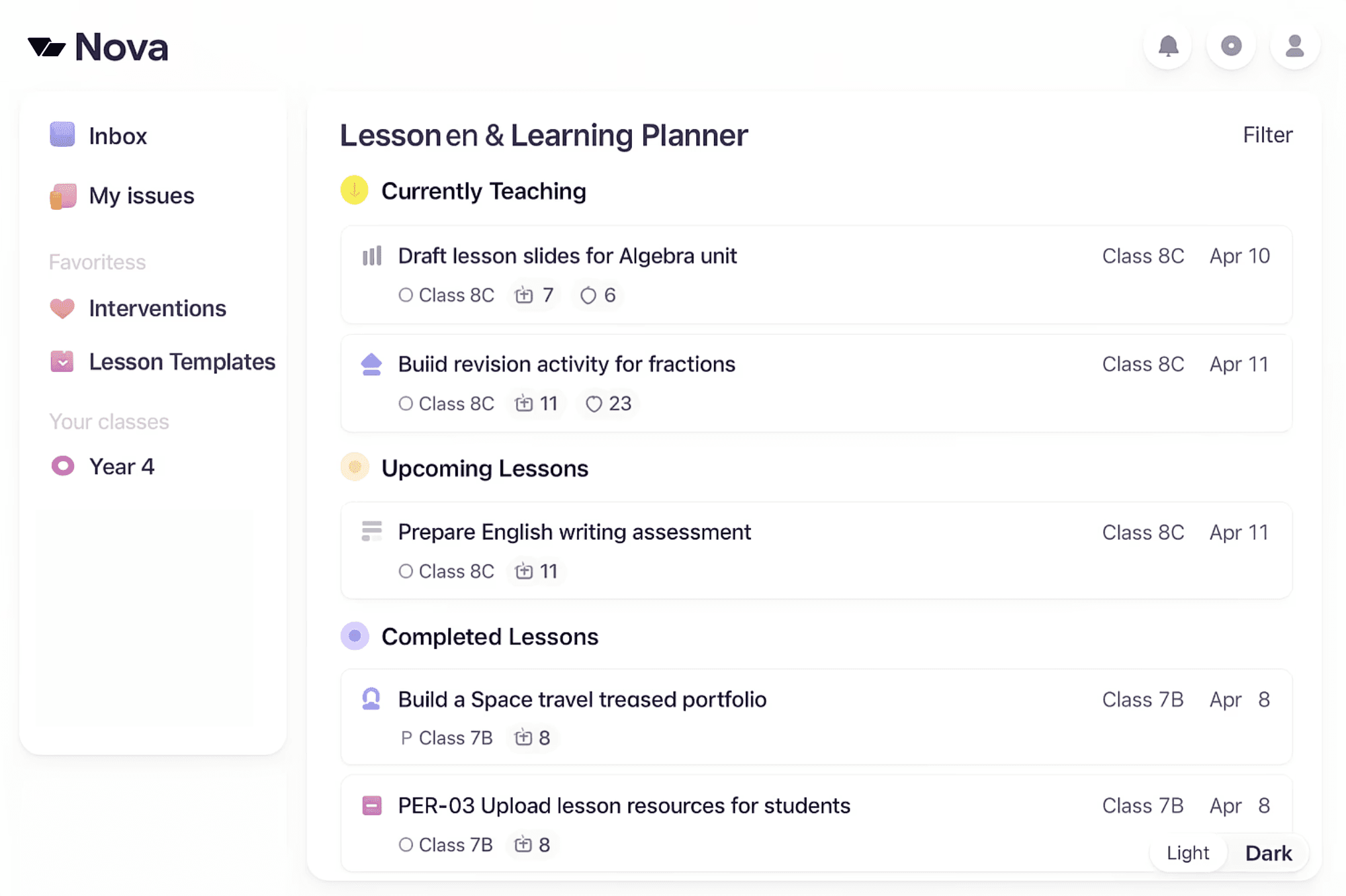Click the pink icon beside PER-03 task
This screenshot has width=1346, height=896.
coord(372,805)
